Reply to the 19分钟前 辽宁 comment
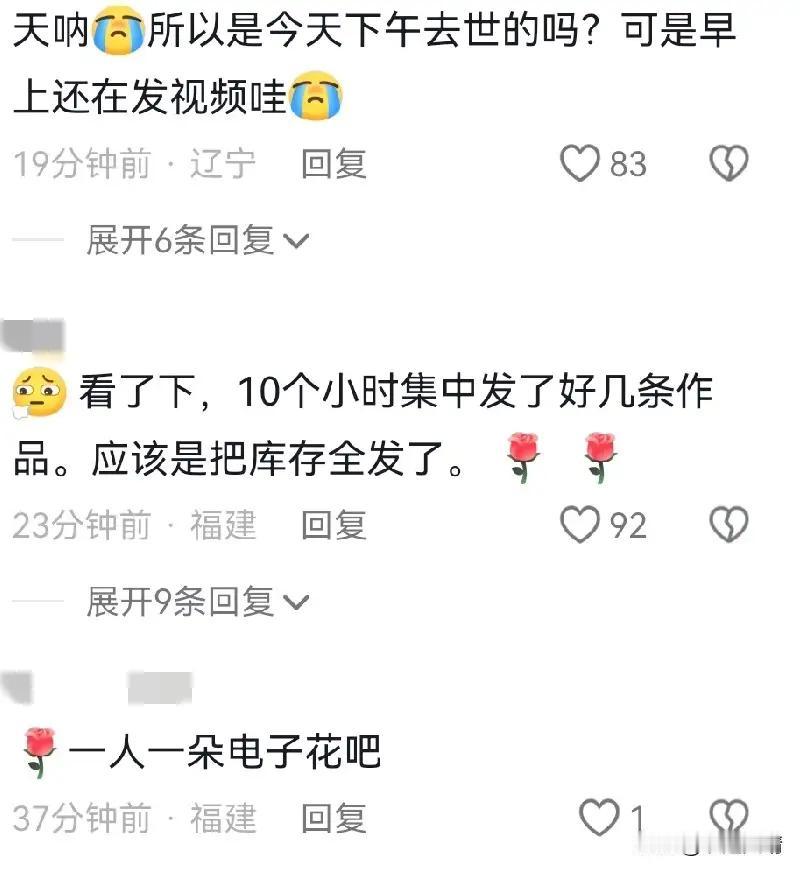The image size is (800, 872). (x=334, y=164)
